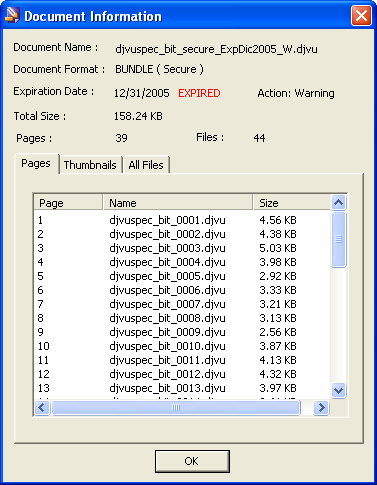Sort list by Name column header

click(x=178, y=203)
